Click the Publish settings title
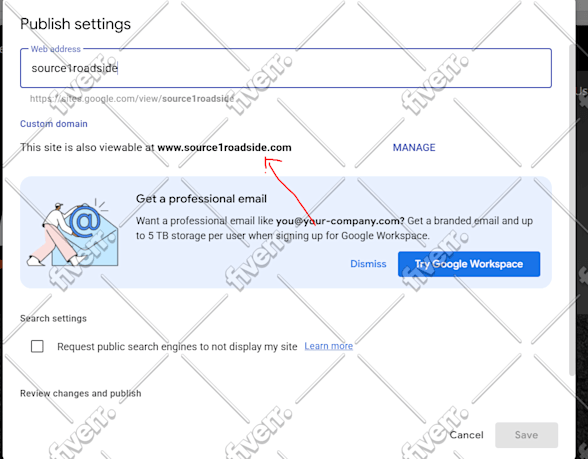 75,24
